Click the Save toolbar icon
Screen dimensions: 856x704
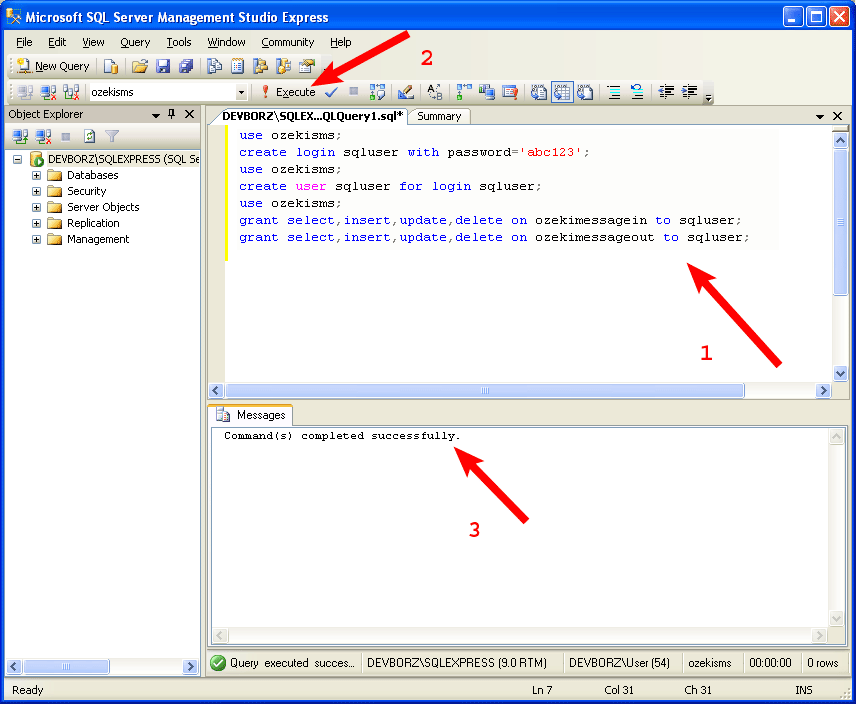click(164, 65)
